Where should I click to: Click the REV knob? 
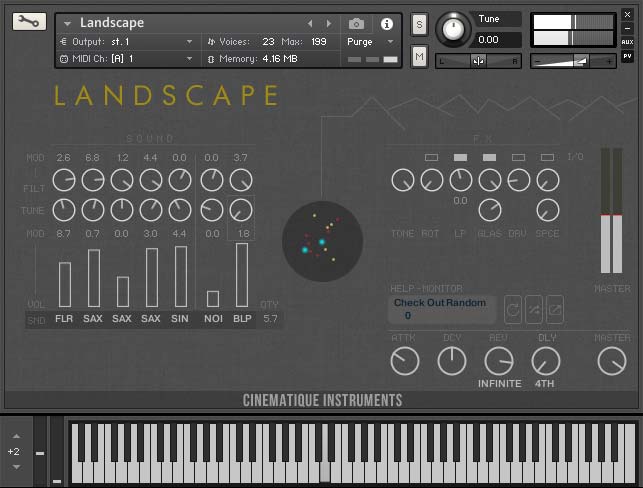click(499, 361)
